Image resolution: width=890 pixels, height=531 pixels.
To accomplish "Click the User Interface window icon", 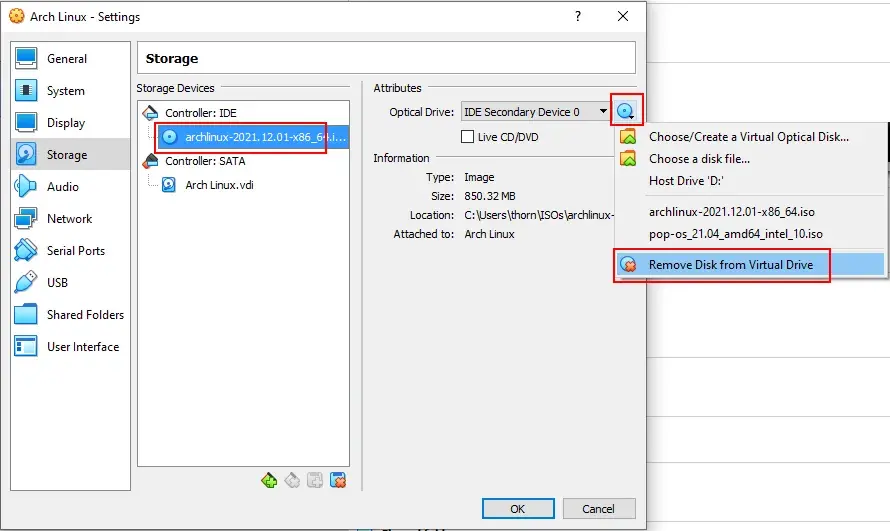I will [26, 346].
